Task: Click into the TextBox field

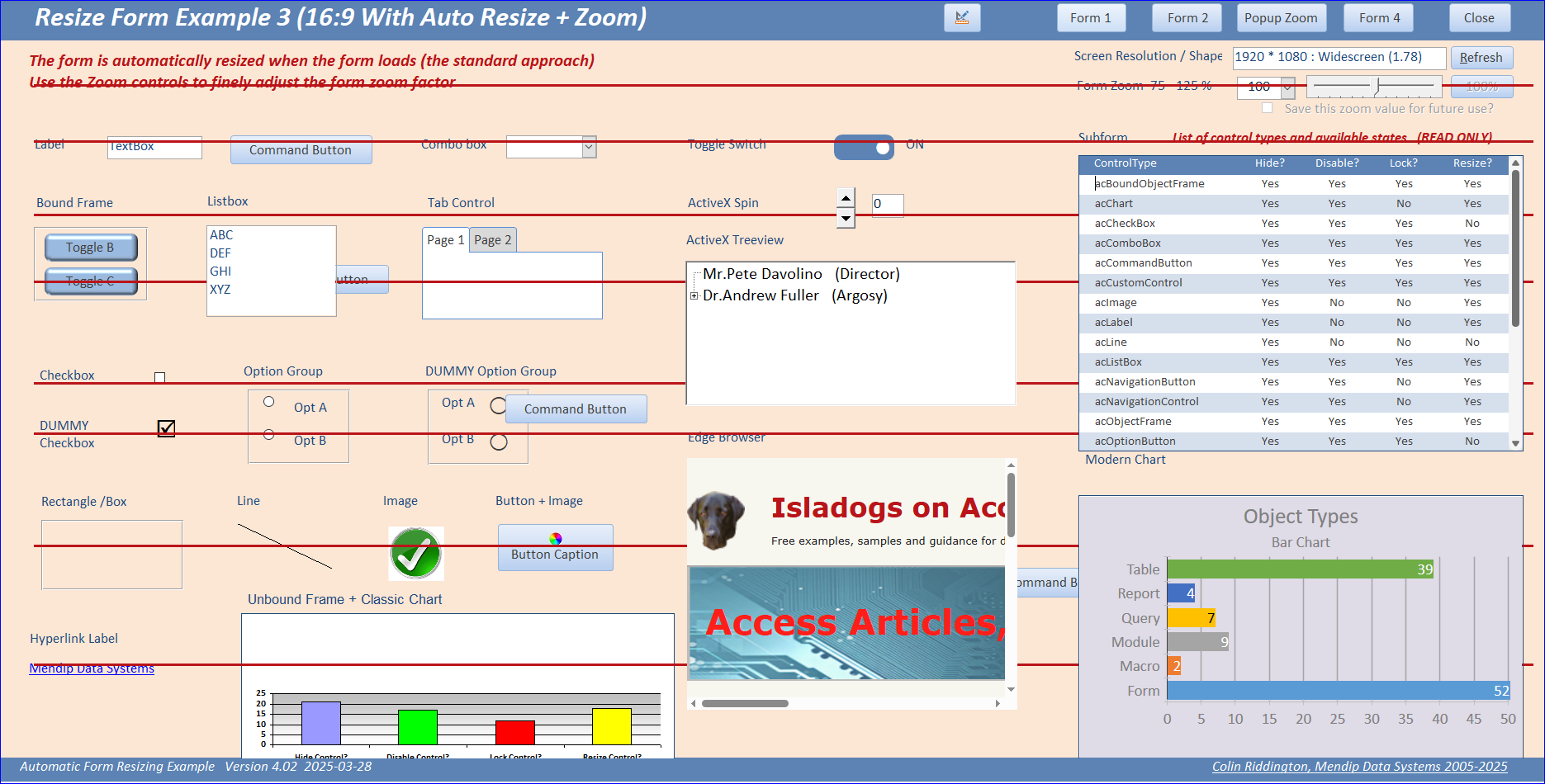Action: [154, 147]
